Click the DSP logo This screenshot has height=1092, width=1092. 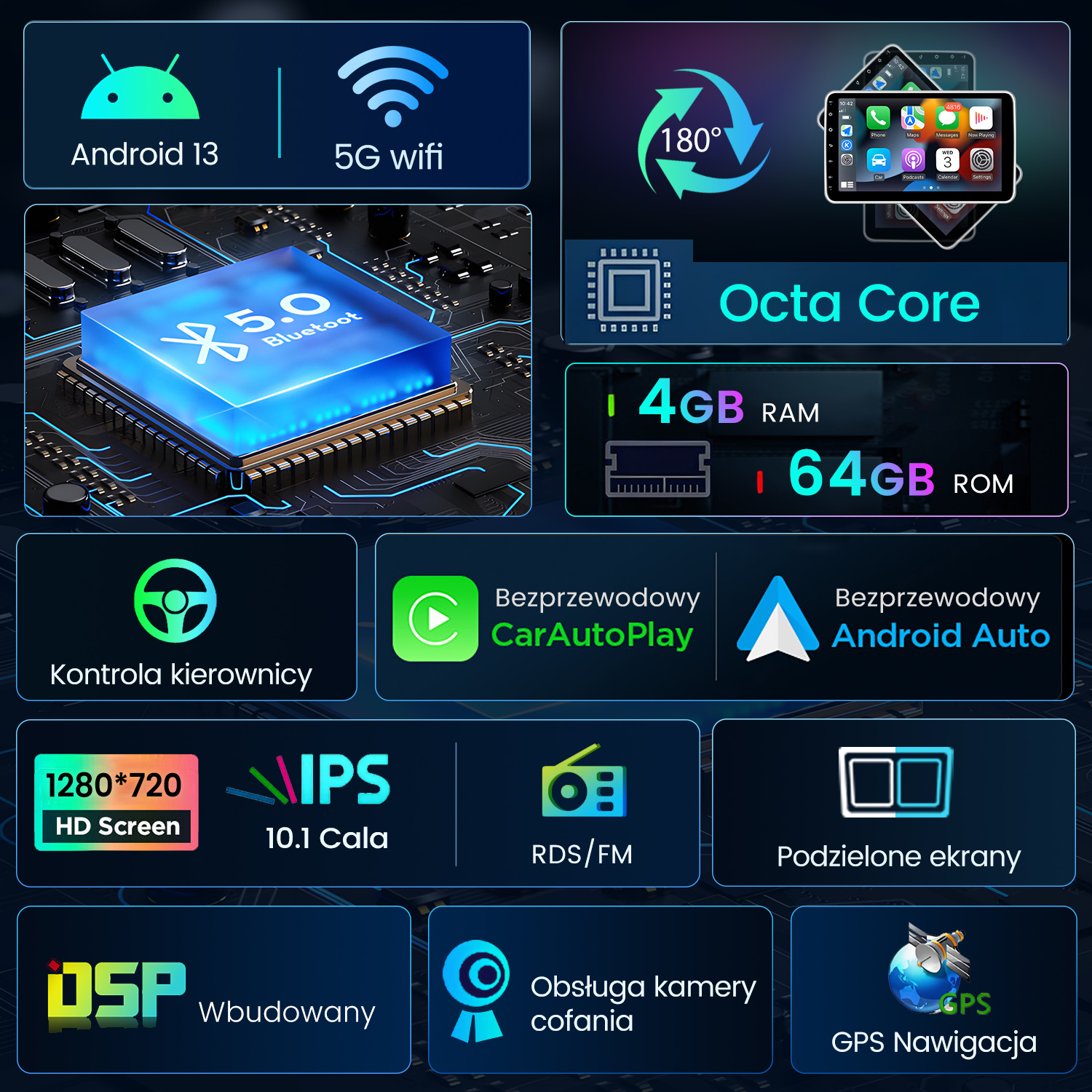[x=116, y=992]
